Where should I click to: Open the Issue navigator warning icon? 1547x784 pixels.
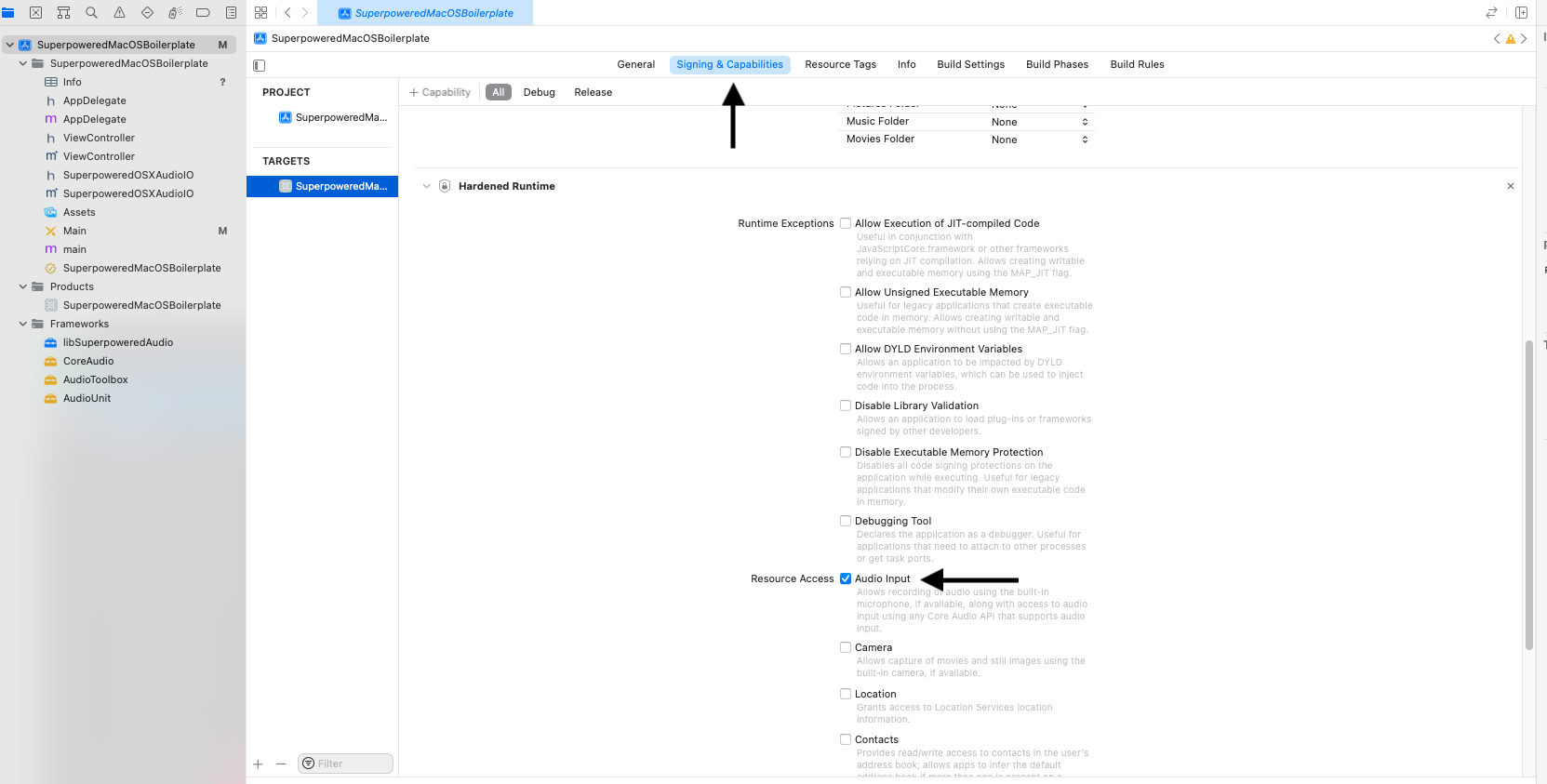tap(119, 13)
